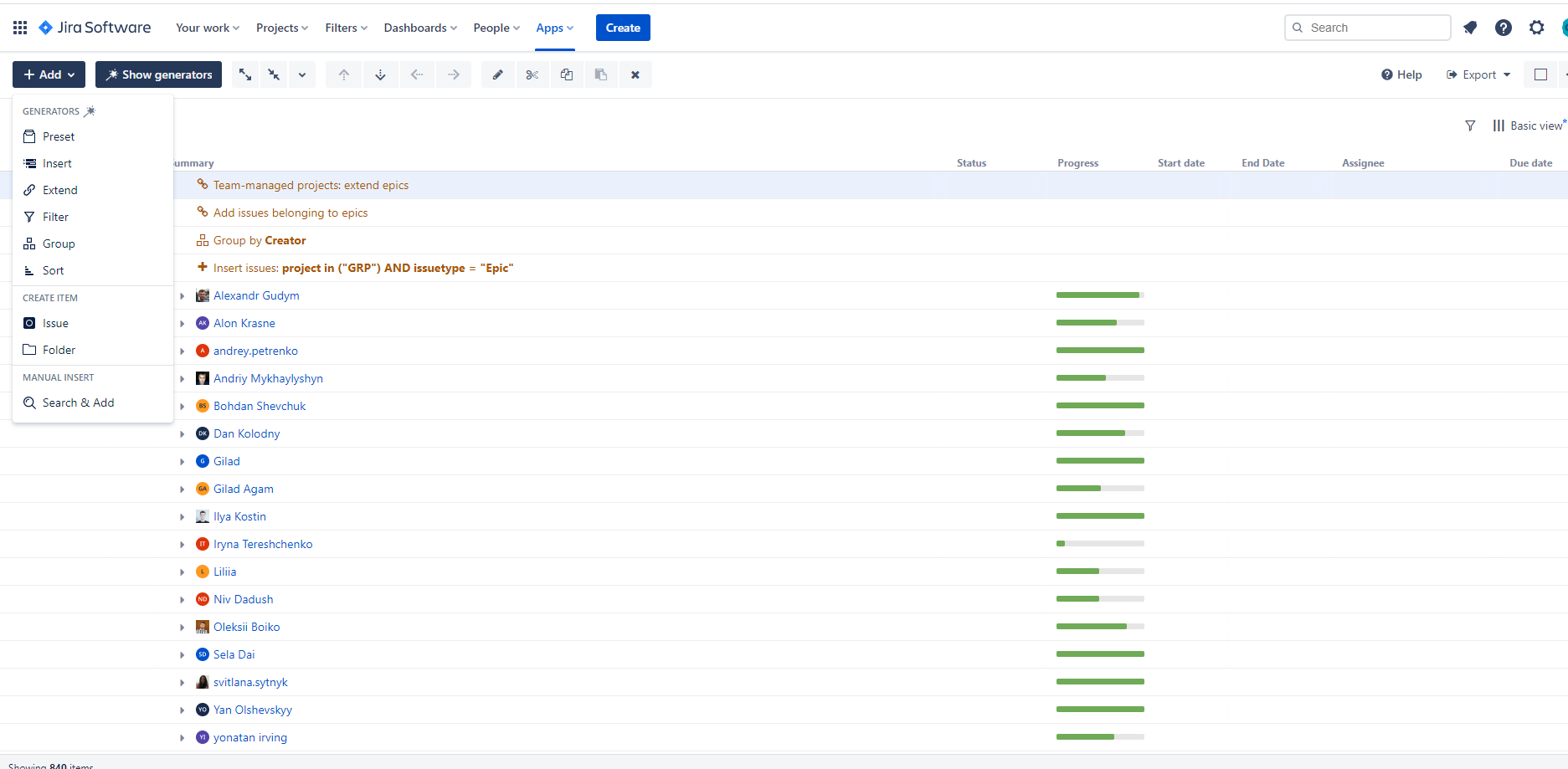
Task: Move item up with the up arrow icon
Action: (x=344, y=74)
